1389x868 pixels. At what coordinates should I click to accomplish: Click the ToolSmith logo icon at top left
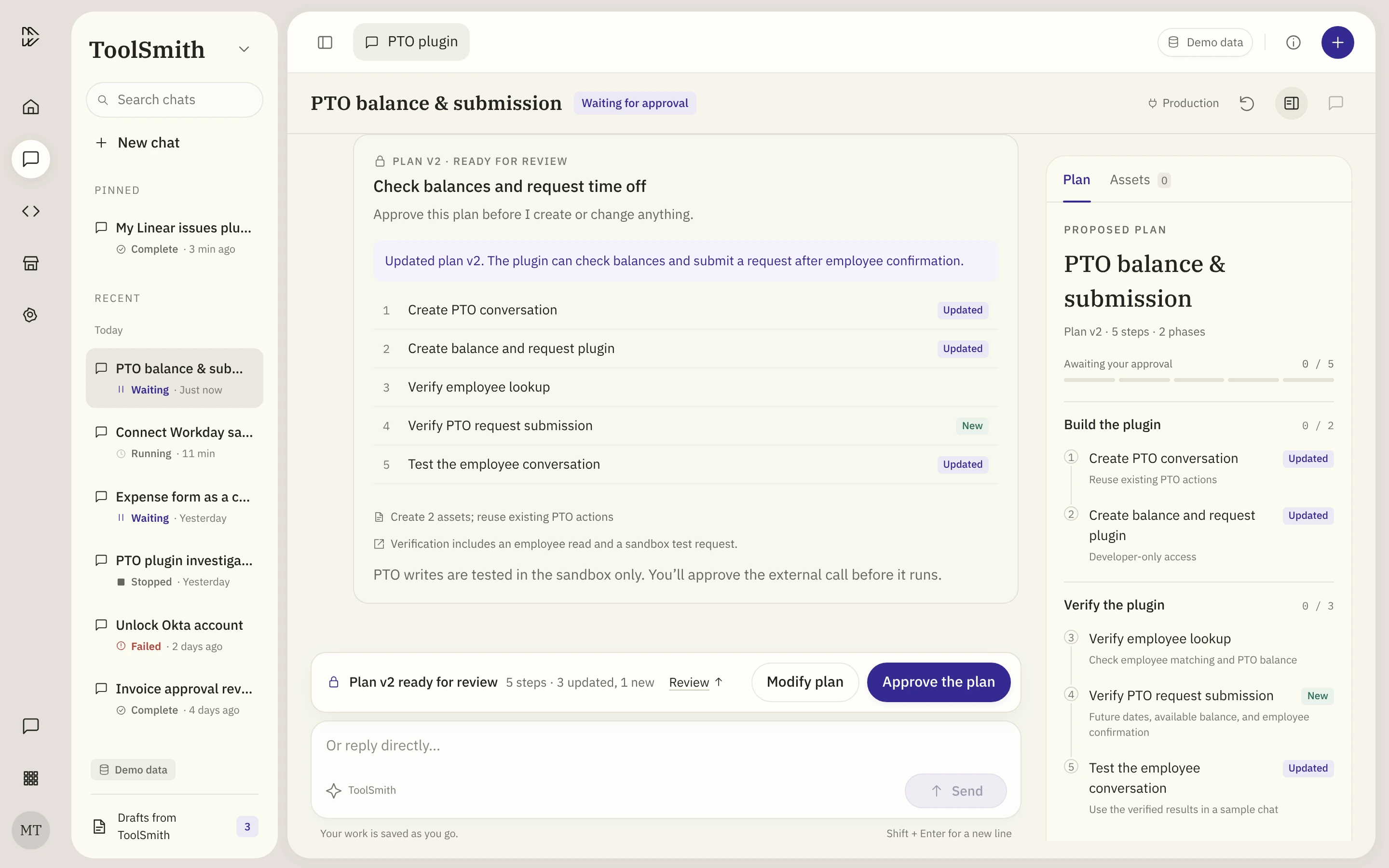30,37
